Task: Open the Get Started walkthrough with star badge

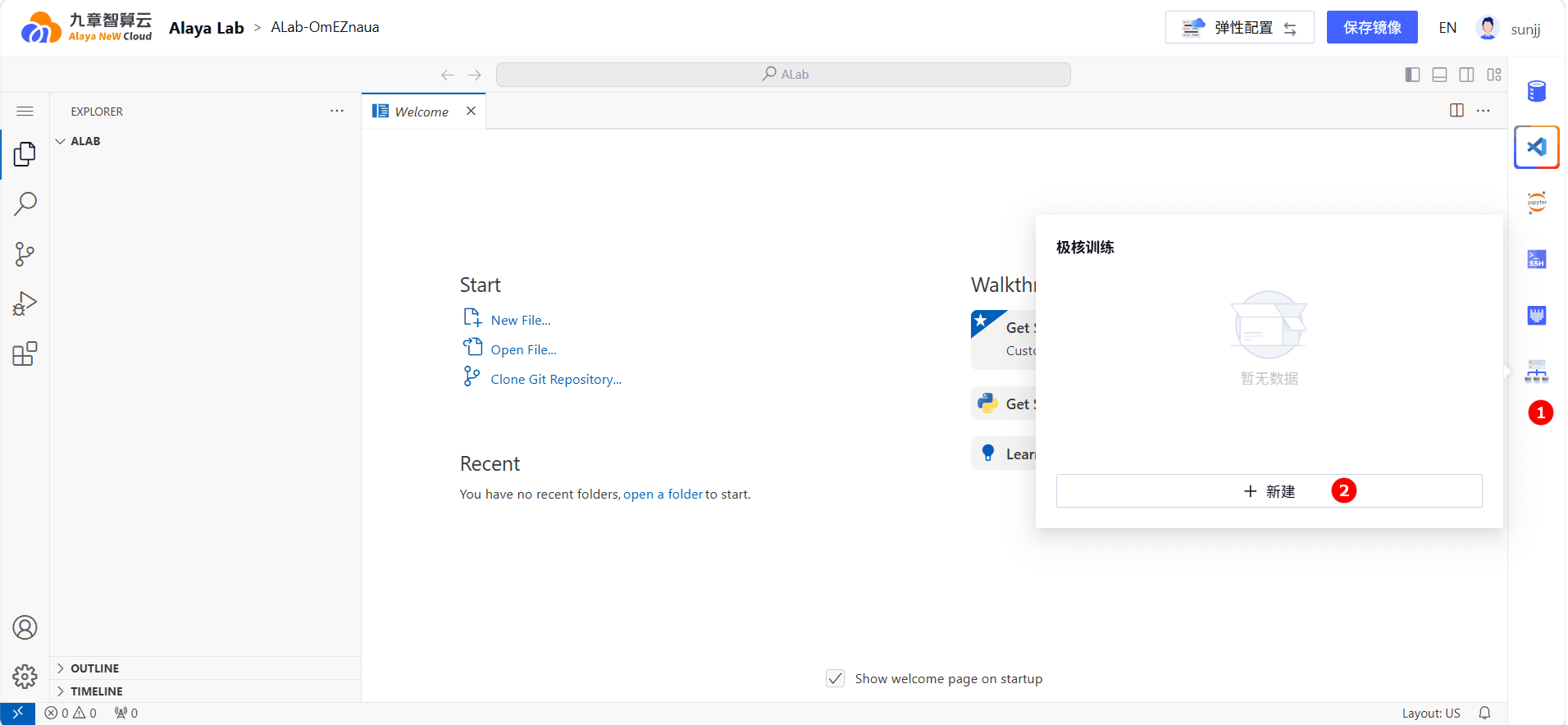Action: [1004, 340]
